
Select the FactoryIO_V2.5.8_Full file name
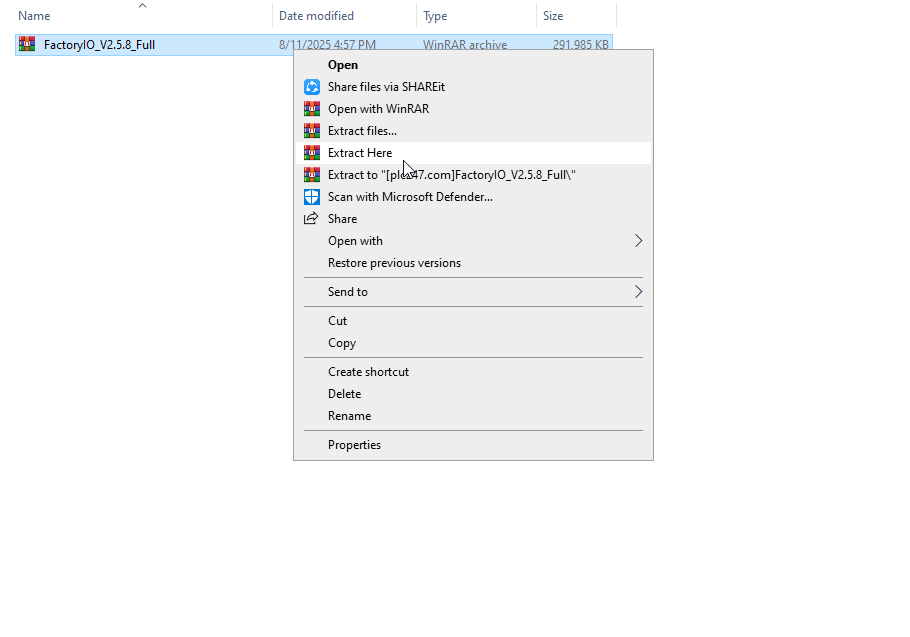click(x=99, y=45)
